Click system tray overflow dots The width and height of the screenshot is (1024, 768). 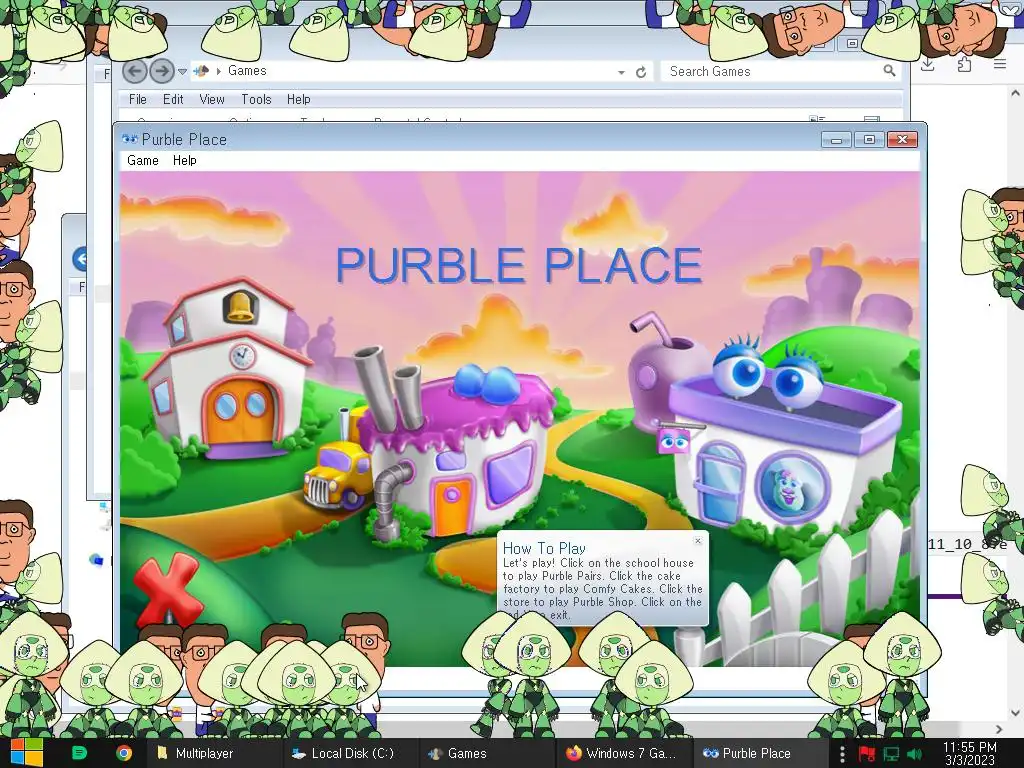click(842, 754)
